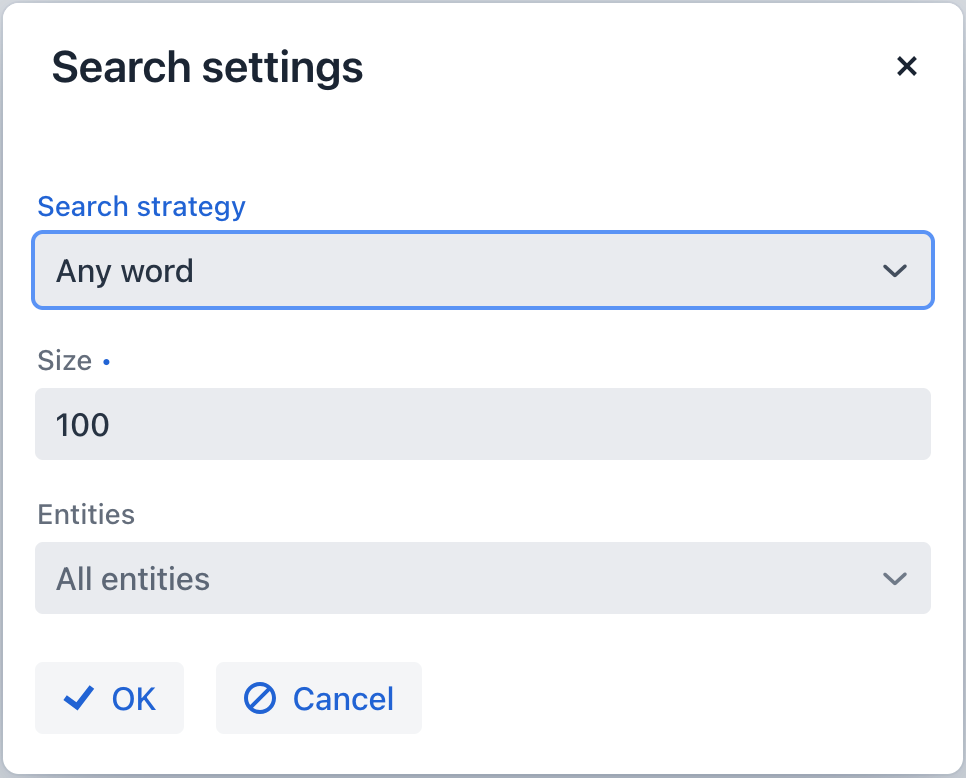Confirm settings with the OK button
Screen dimensions: 966x778
point(109,698)
